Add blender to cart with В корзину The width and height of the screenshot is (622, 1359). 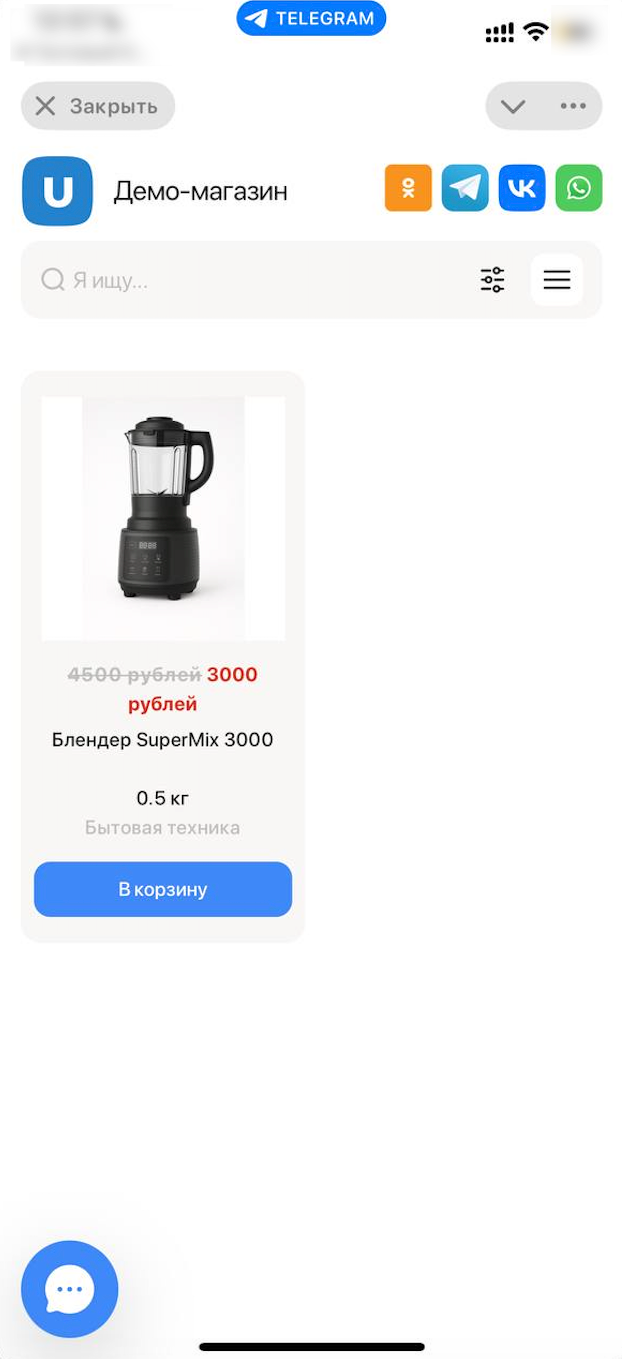point(163,889)
